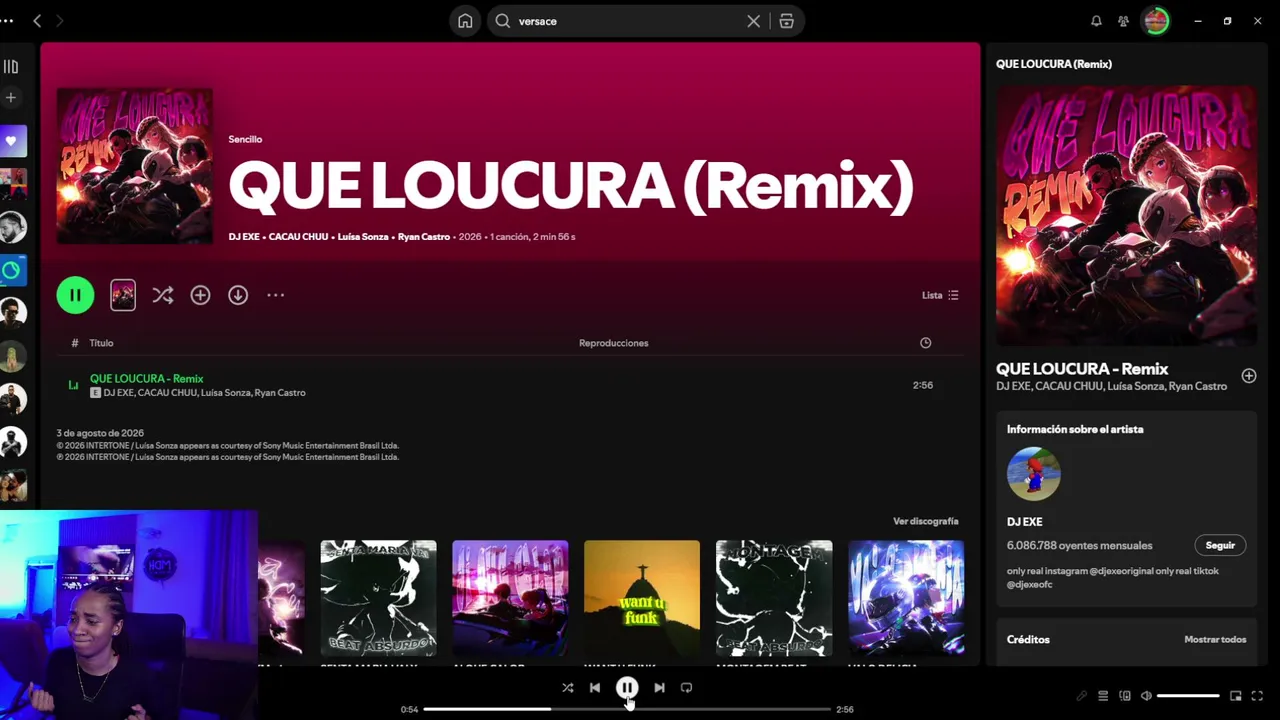The height and width of the screenshot is (720, 1280).
Task: Open the 'want u funk' album cover
Action: (x=642, y=598)
